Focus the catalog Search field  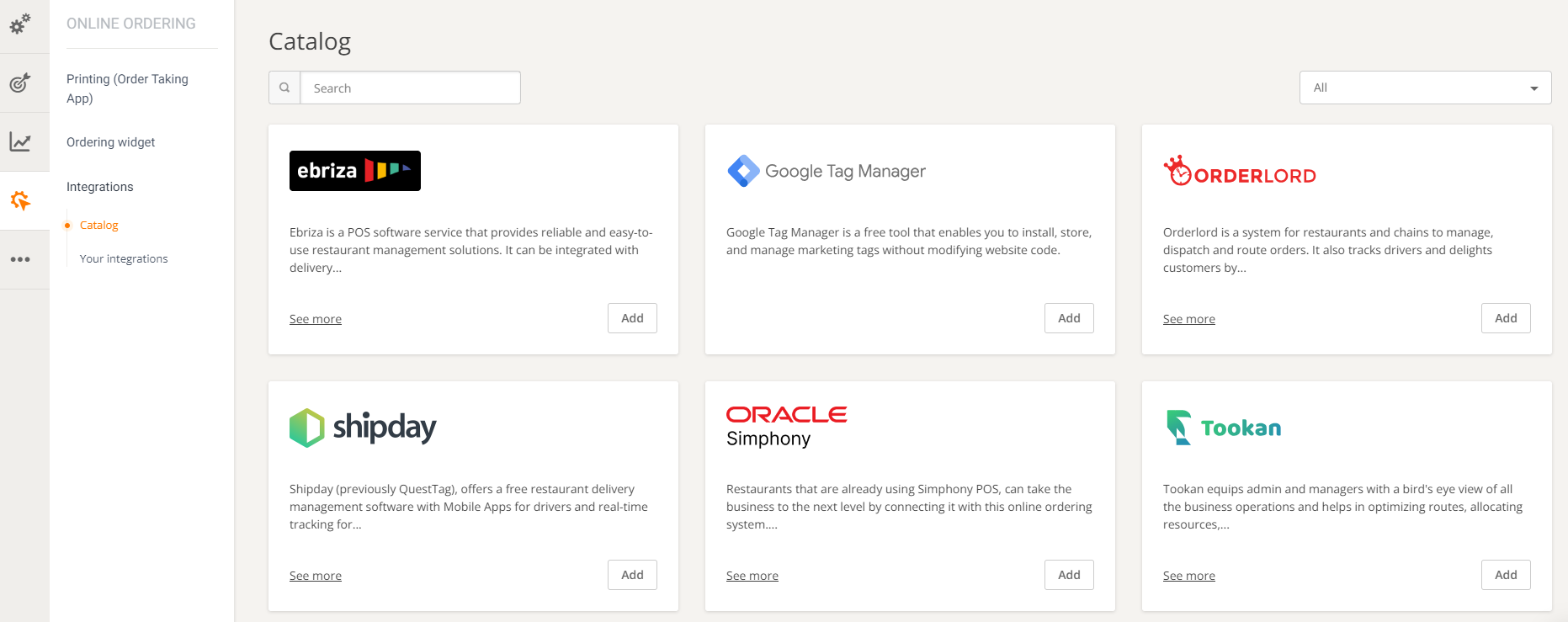(x=410, y=88)
